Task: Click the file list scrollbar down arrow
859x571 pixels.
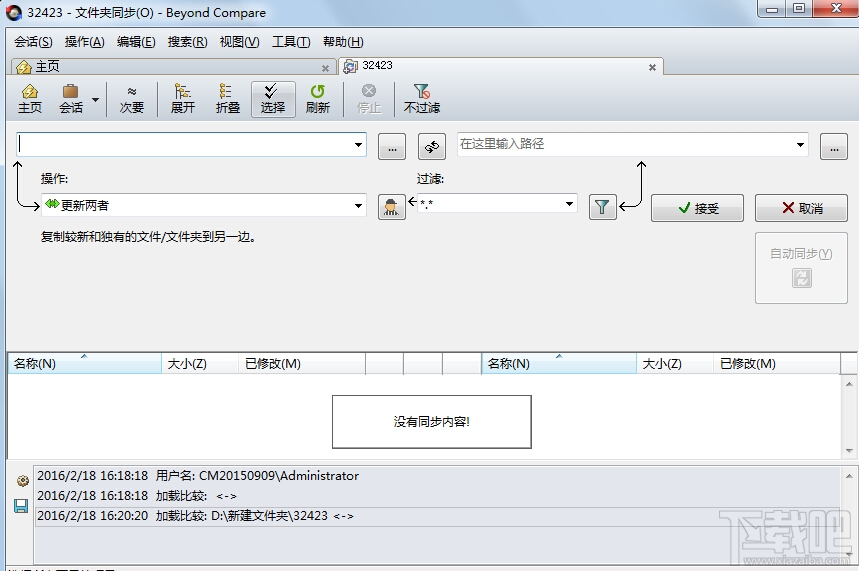Action: [x=849, y=451]
